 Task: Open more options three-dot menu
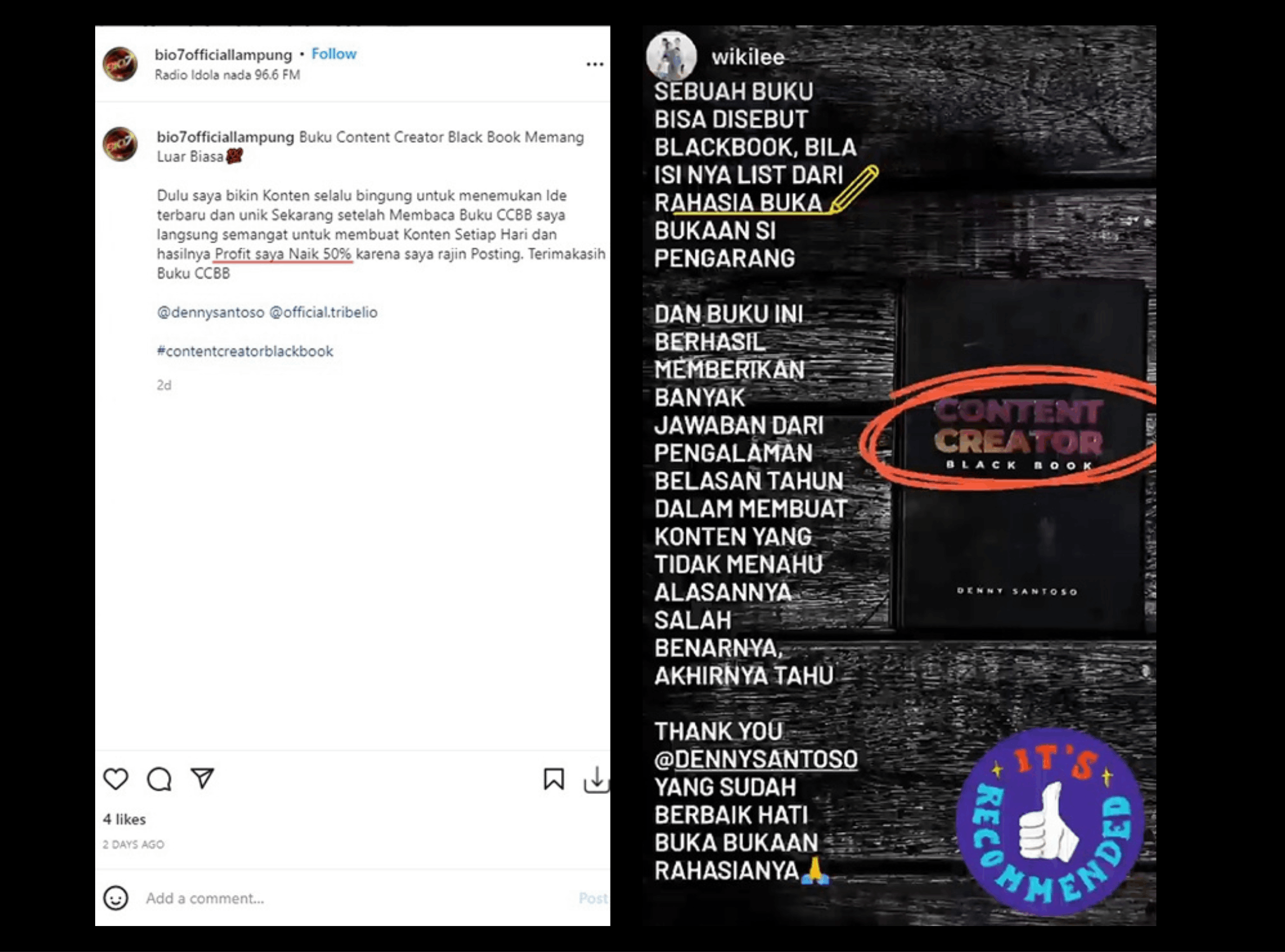coord(595,64)
